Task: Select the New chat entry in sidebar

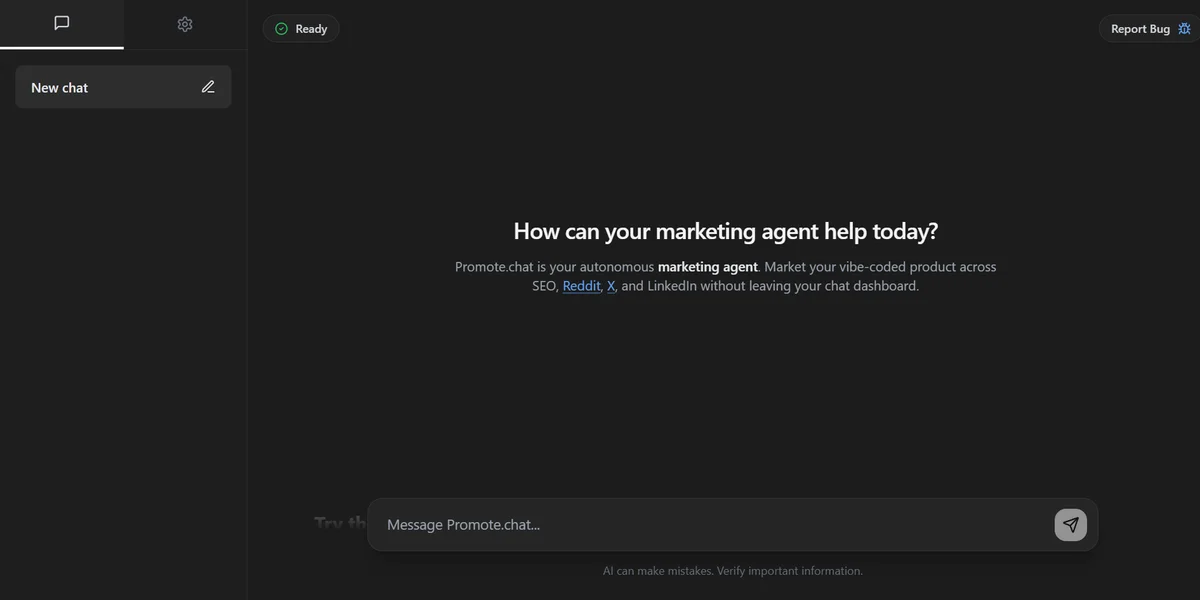Action: click(x=123, y=87)
